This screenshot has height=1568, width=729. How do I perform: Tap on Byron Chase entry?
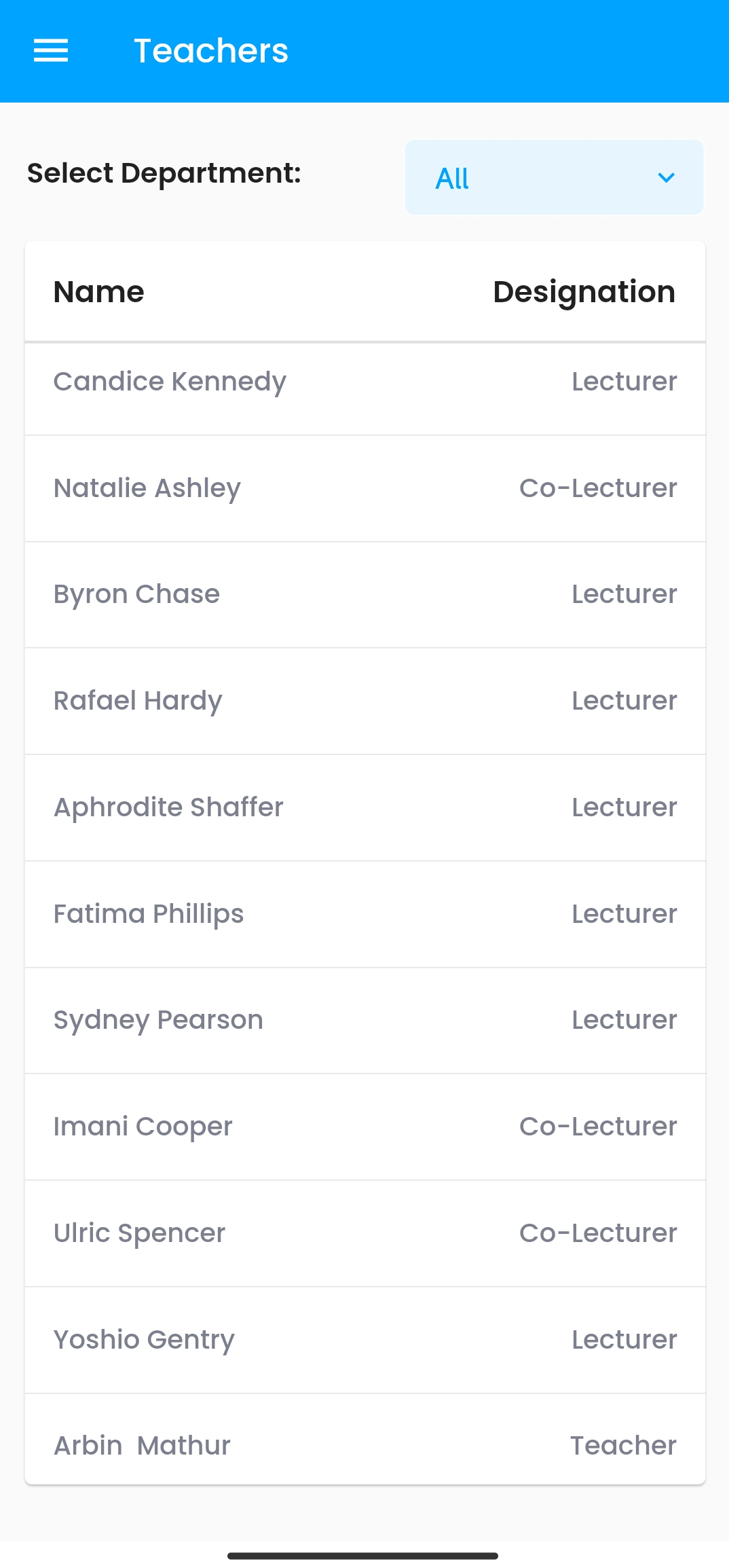pyautogui.click(x=136, y=594)
